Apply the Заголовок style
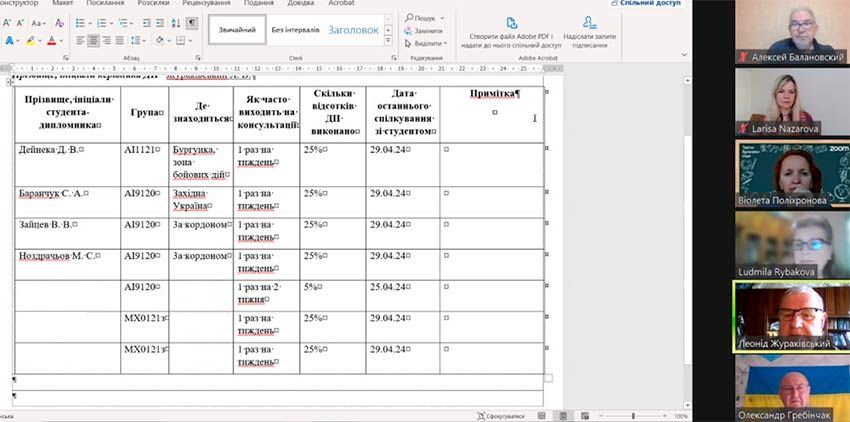Screen dimensions: 850x422 353,30
